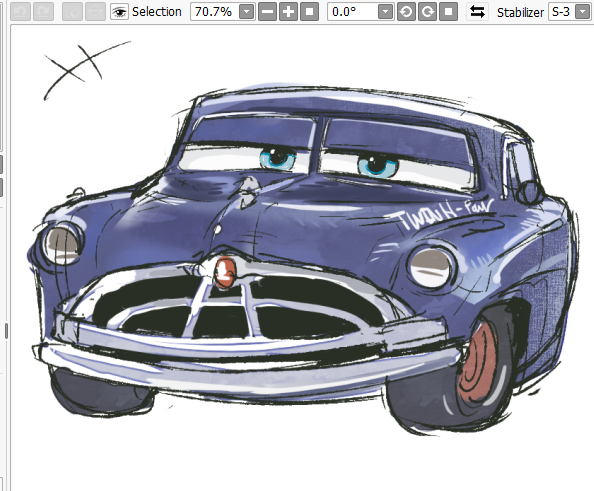Zoom out with the minus button
594x491 pixels.
[267, 12]
